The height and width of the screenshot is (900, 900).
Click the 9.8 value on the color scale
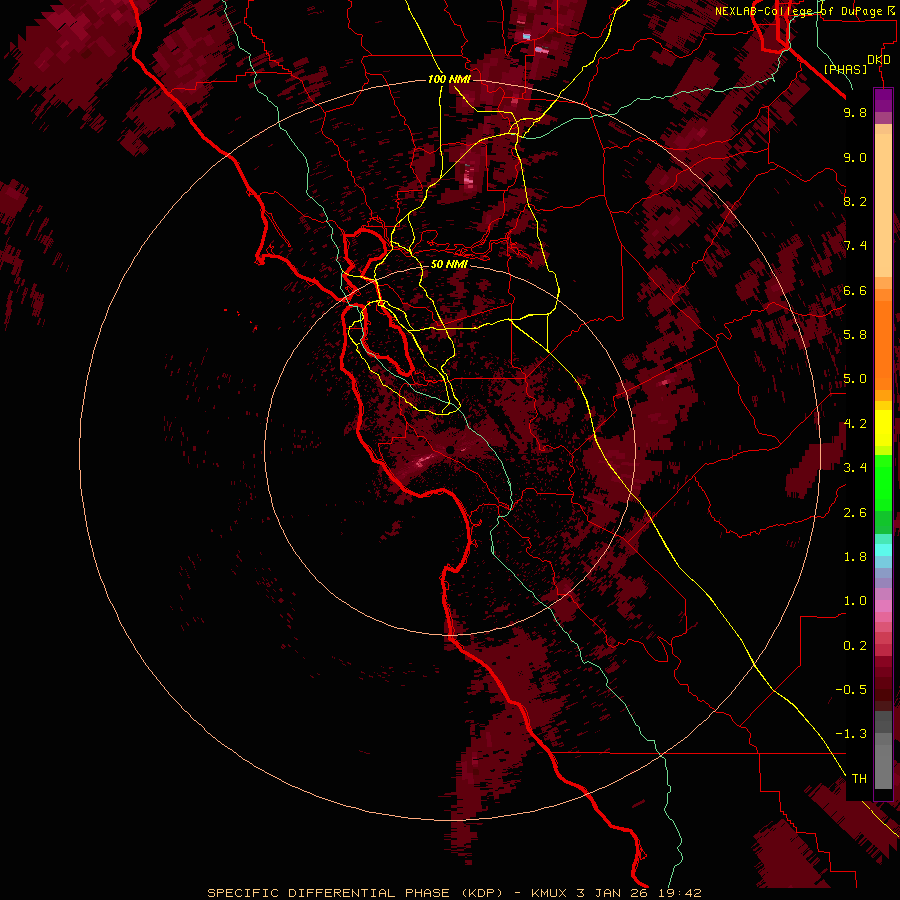855,112
